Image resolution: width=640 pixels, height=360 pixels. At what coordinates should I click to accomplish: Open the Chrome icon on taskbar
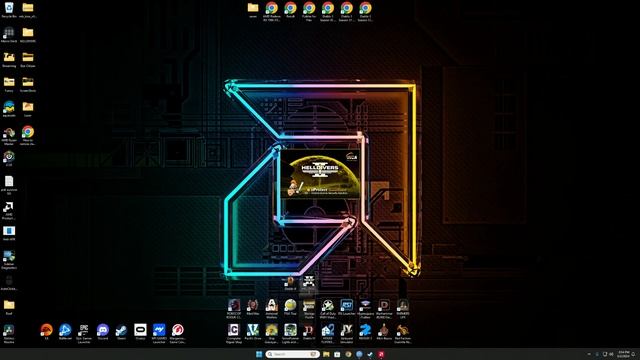348,354
